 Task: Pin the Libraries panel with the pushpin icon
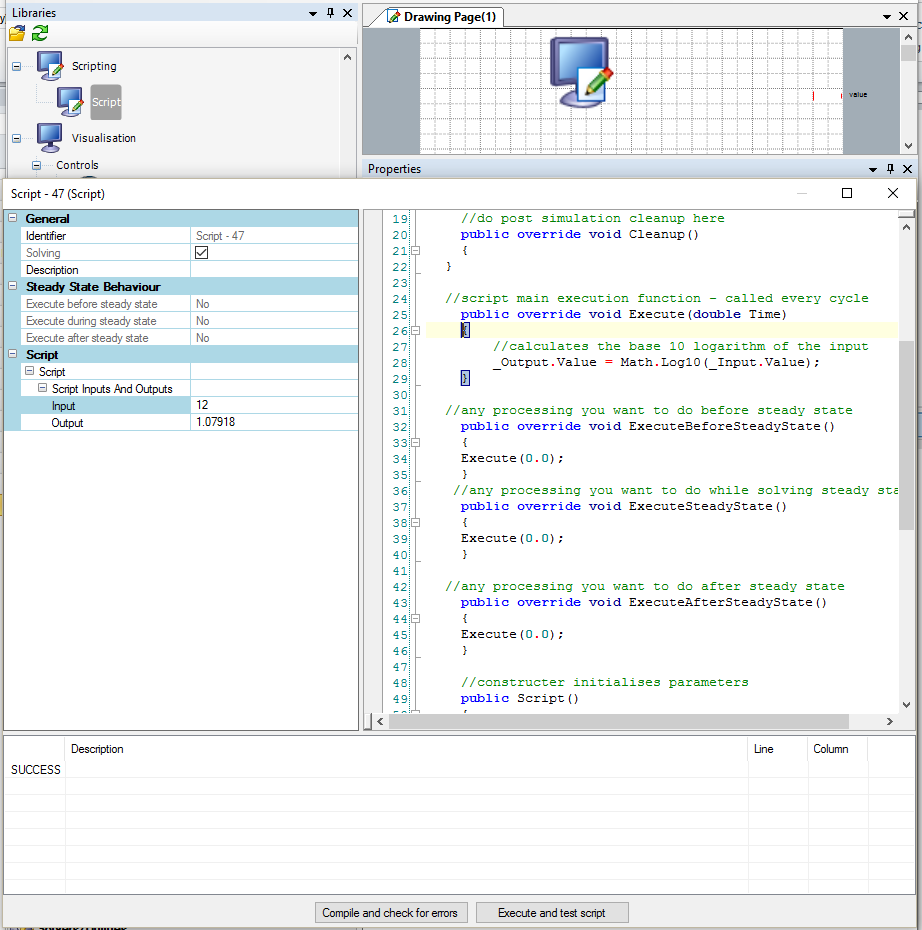(330, 13)
